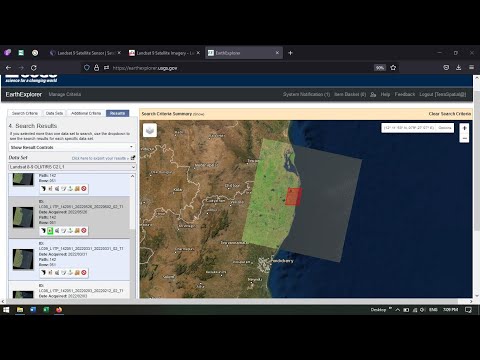Add highlighted scene to bulk download

click(x=77, y=231)
